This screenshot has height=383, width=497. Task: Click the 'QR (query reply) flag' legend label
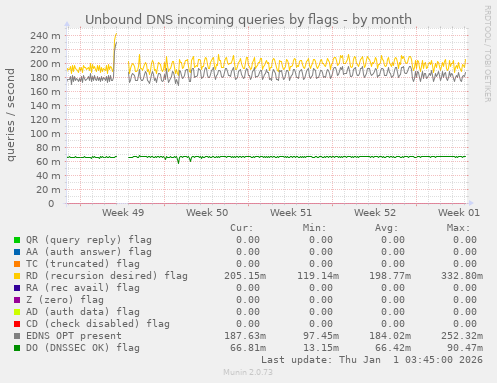[89, 240]
